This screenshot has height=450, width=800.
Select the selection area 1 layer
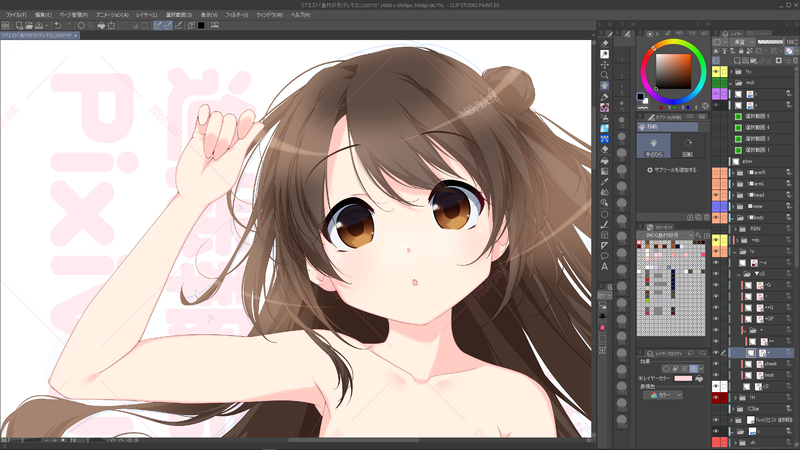click(758, 150)
